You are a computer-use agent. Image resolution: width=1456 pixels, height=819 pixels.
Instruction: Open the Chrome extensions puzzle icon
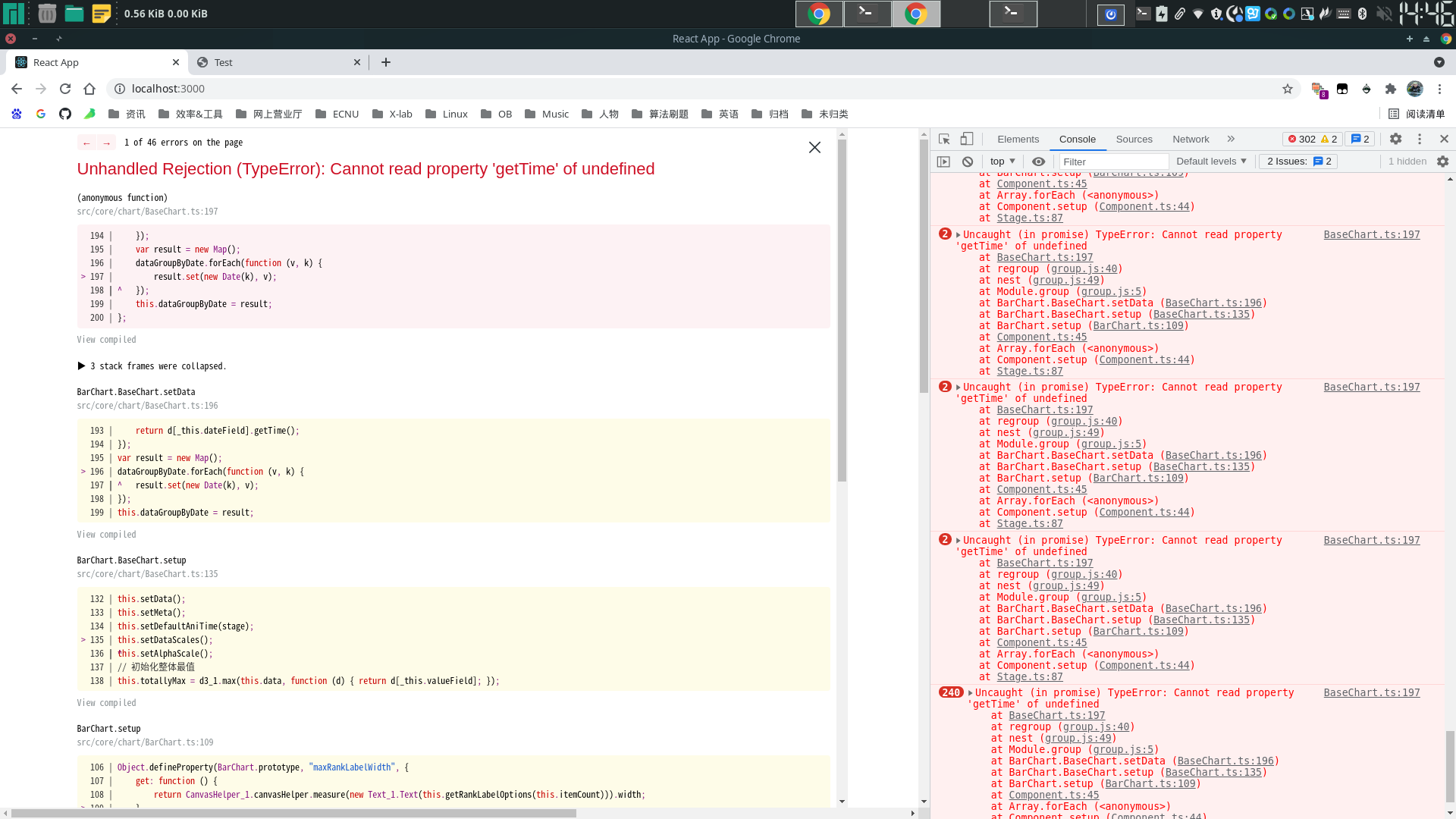(1391, 89)
